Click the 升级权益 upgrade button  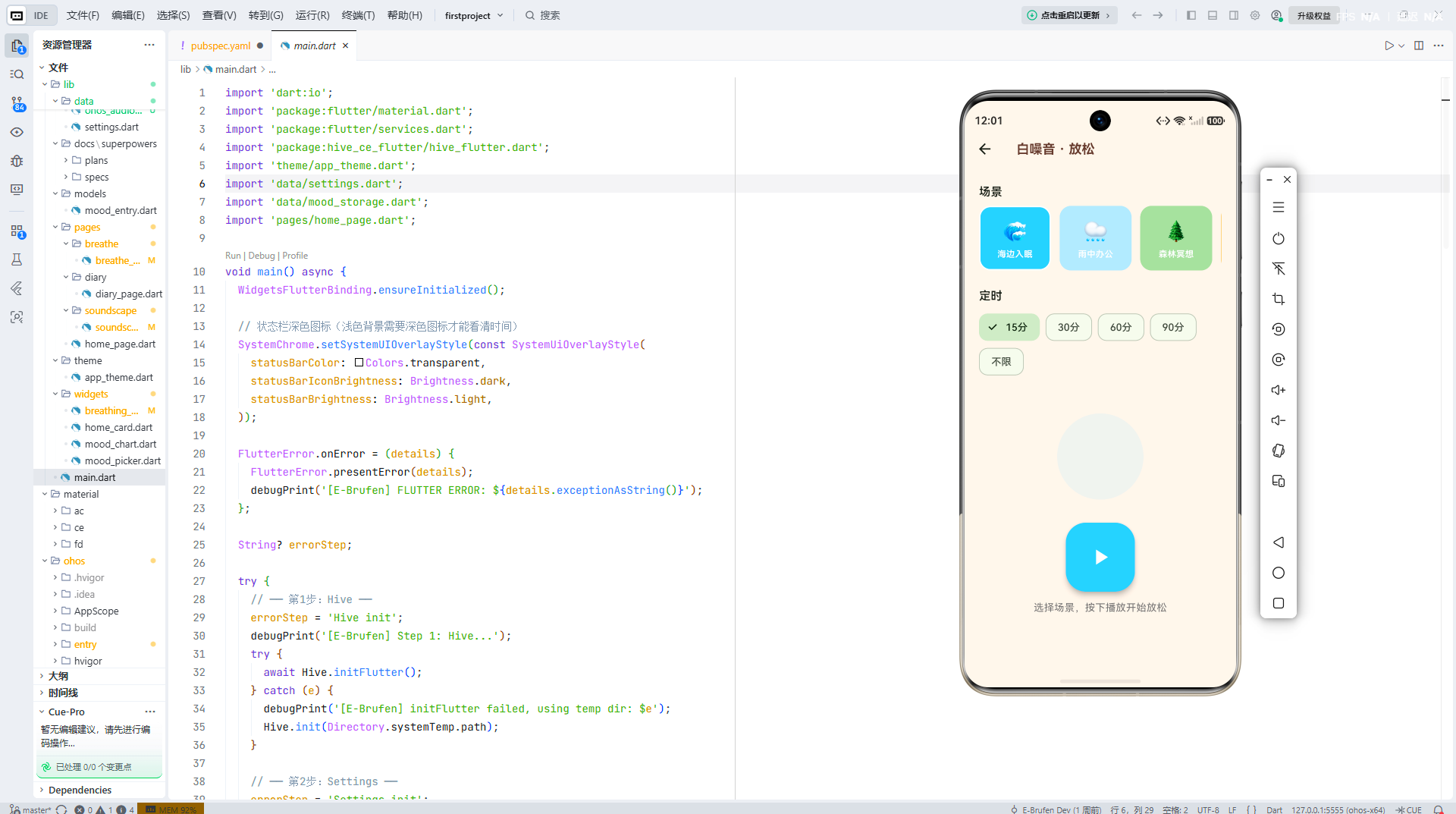tap(1313, 15)
